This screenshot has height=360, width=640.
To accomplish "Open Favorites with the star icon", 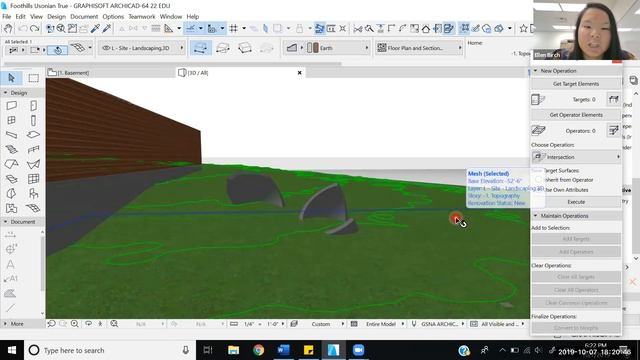I will click(x=524, y=28).
